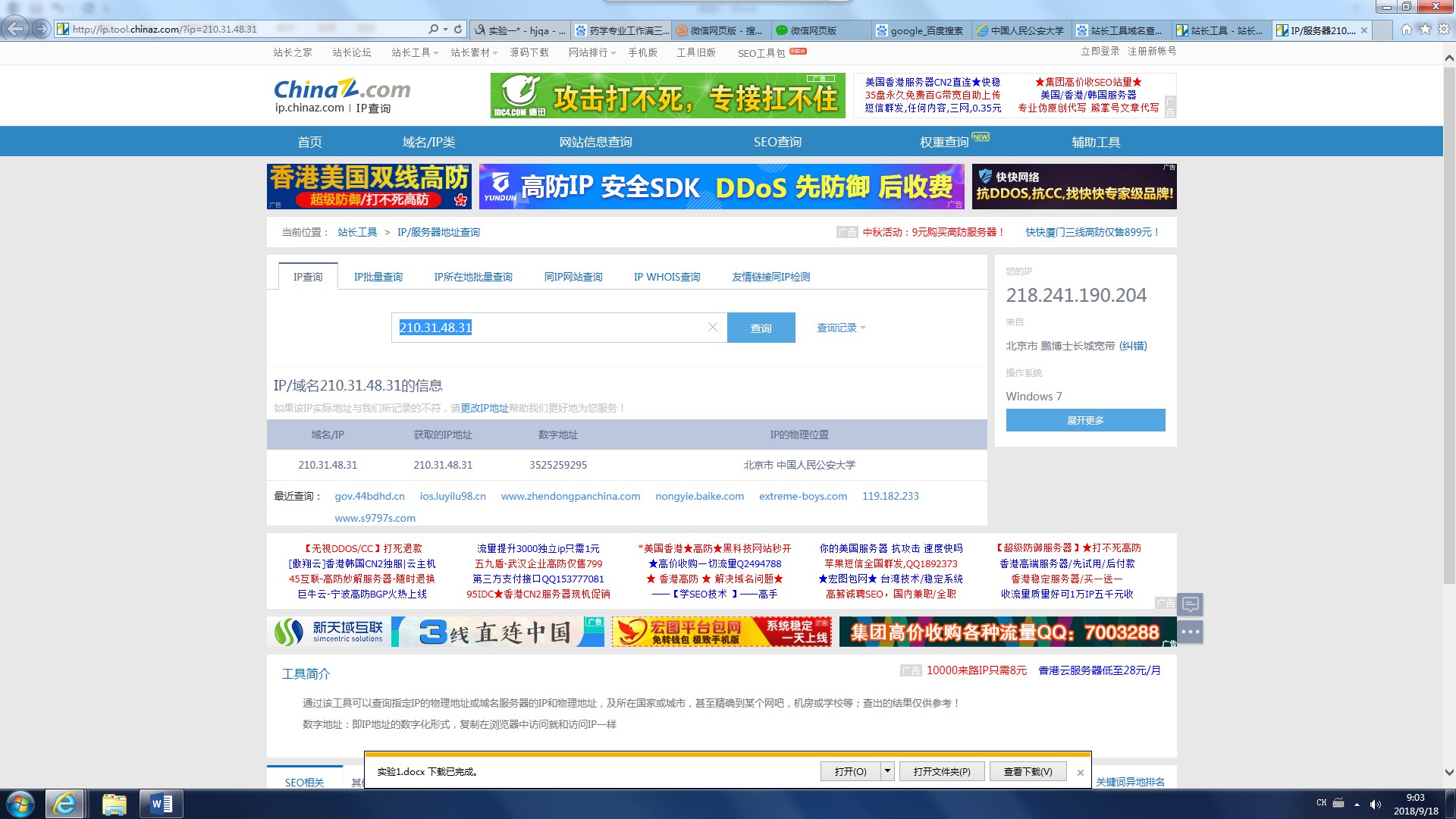The image size is (1456, 819).
Task: Expand the 查询记录 dropdown
Action: pos(841,328)
